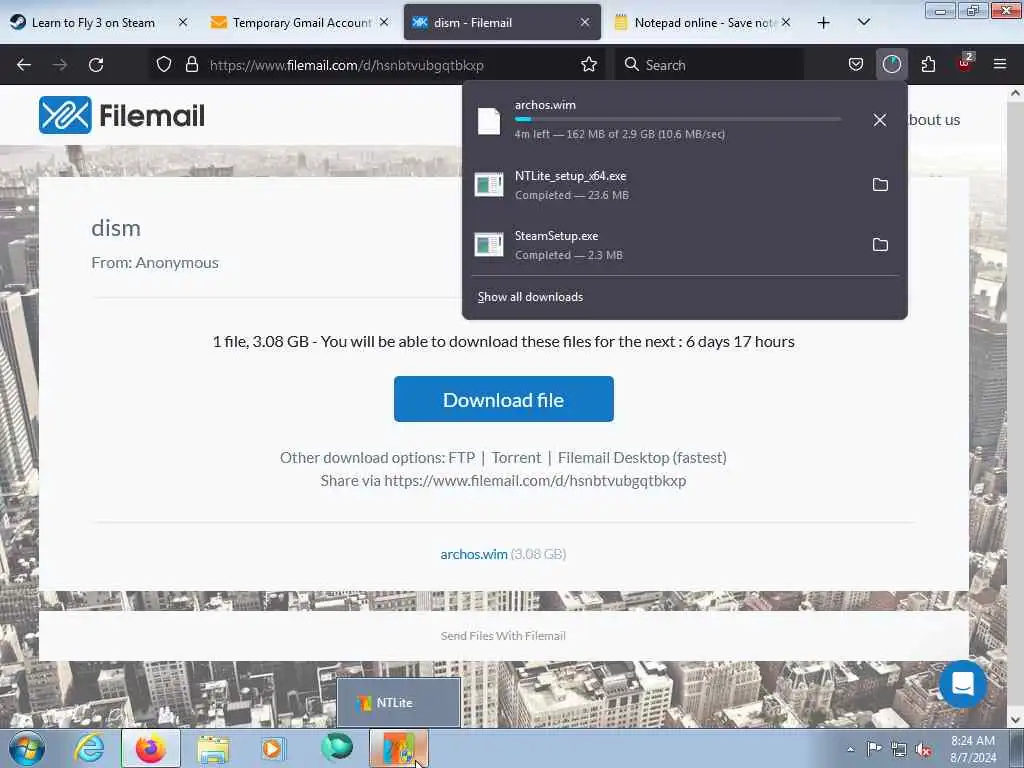Click the share URL text

pyautogui.click(x=535, y=481)
